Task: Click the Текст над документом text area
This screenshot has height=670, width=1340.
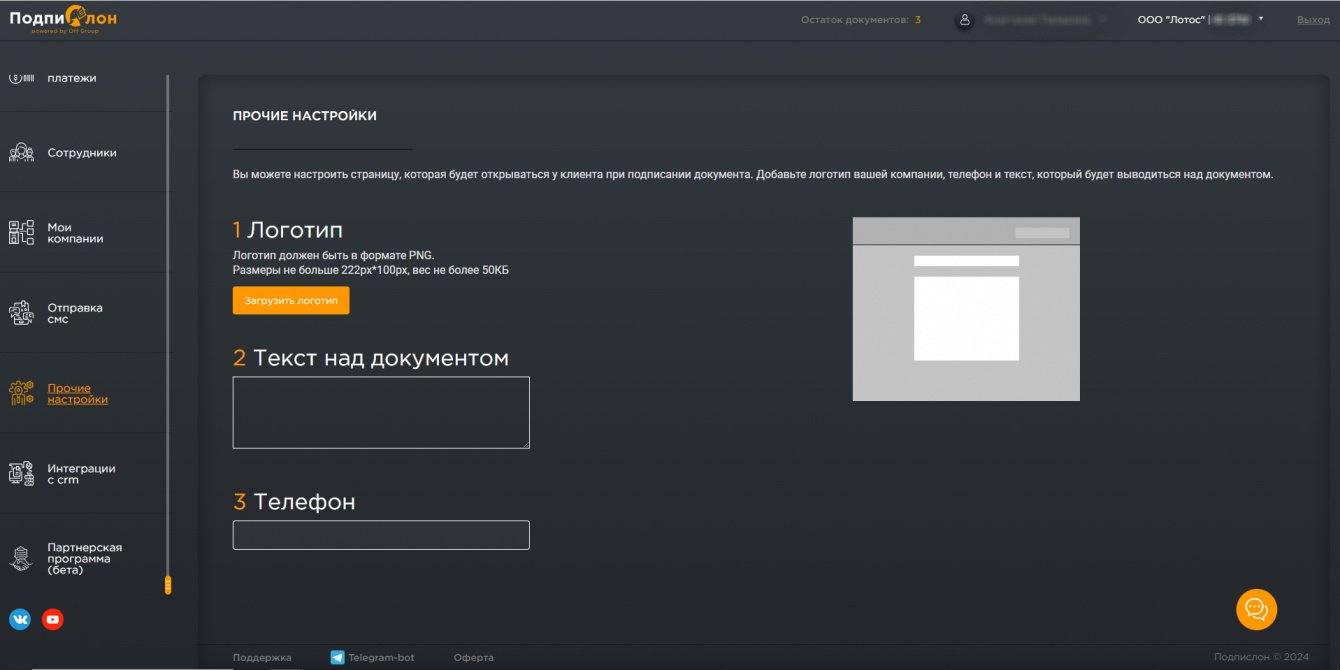Action: 381,412
